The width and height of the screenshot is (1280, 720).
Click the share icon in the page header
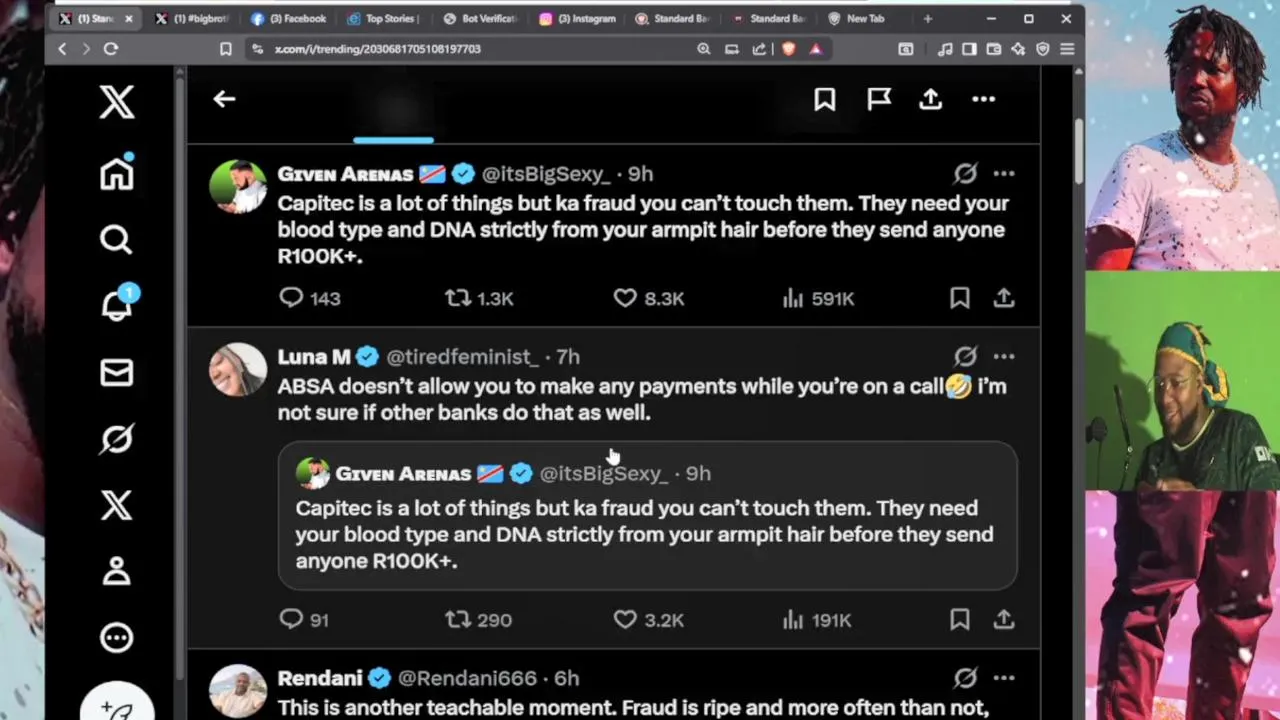pyautogui.click(x=930, y=99)
